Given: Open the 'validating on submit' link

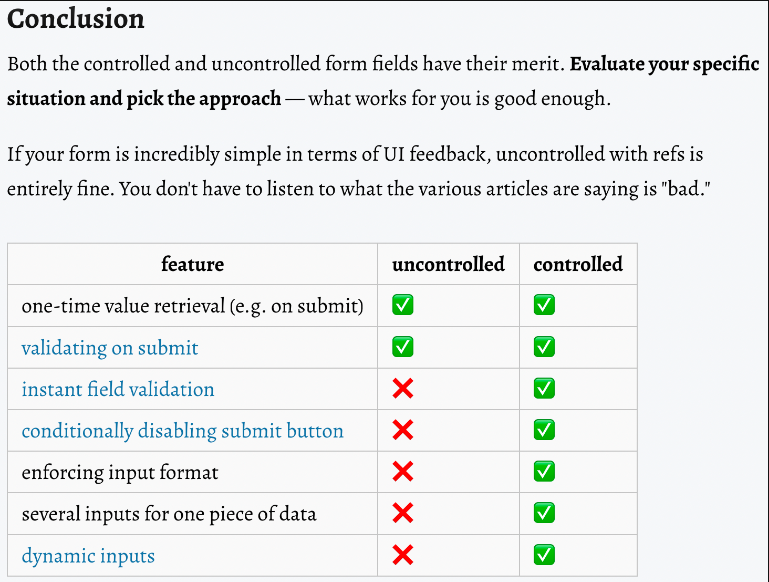Looking at the screenshot, I should coord(110,348).
